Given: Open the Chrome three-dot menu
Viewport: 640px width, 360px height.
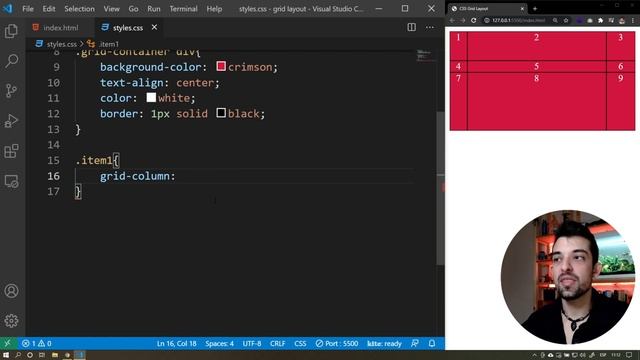Looking at the screenshot, I should click(x=633, y=20).
